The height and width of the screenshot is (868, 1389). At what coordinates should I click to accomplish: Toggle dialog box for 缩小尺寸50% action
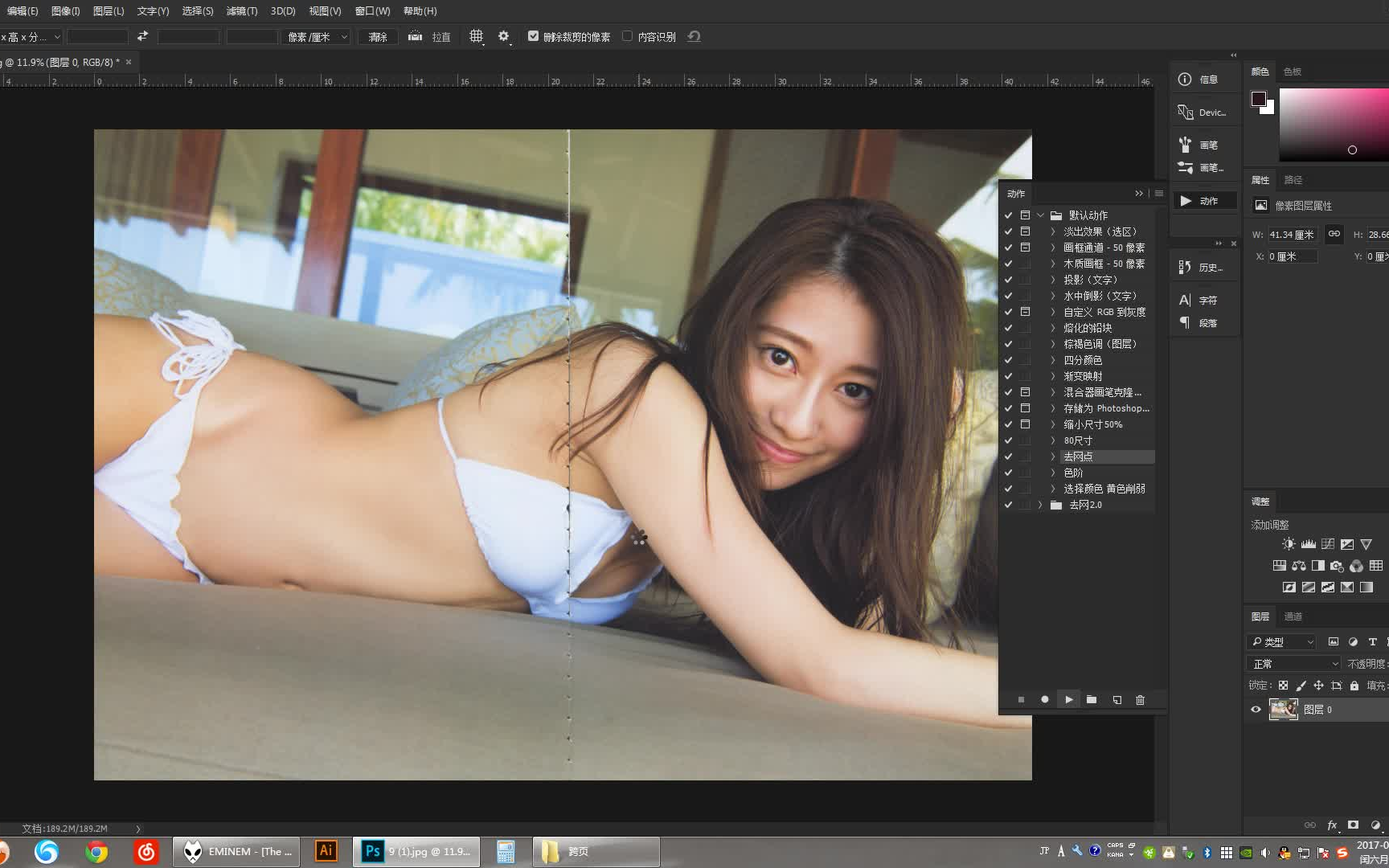(x=1025, y=424)
